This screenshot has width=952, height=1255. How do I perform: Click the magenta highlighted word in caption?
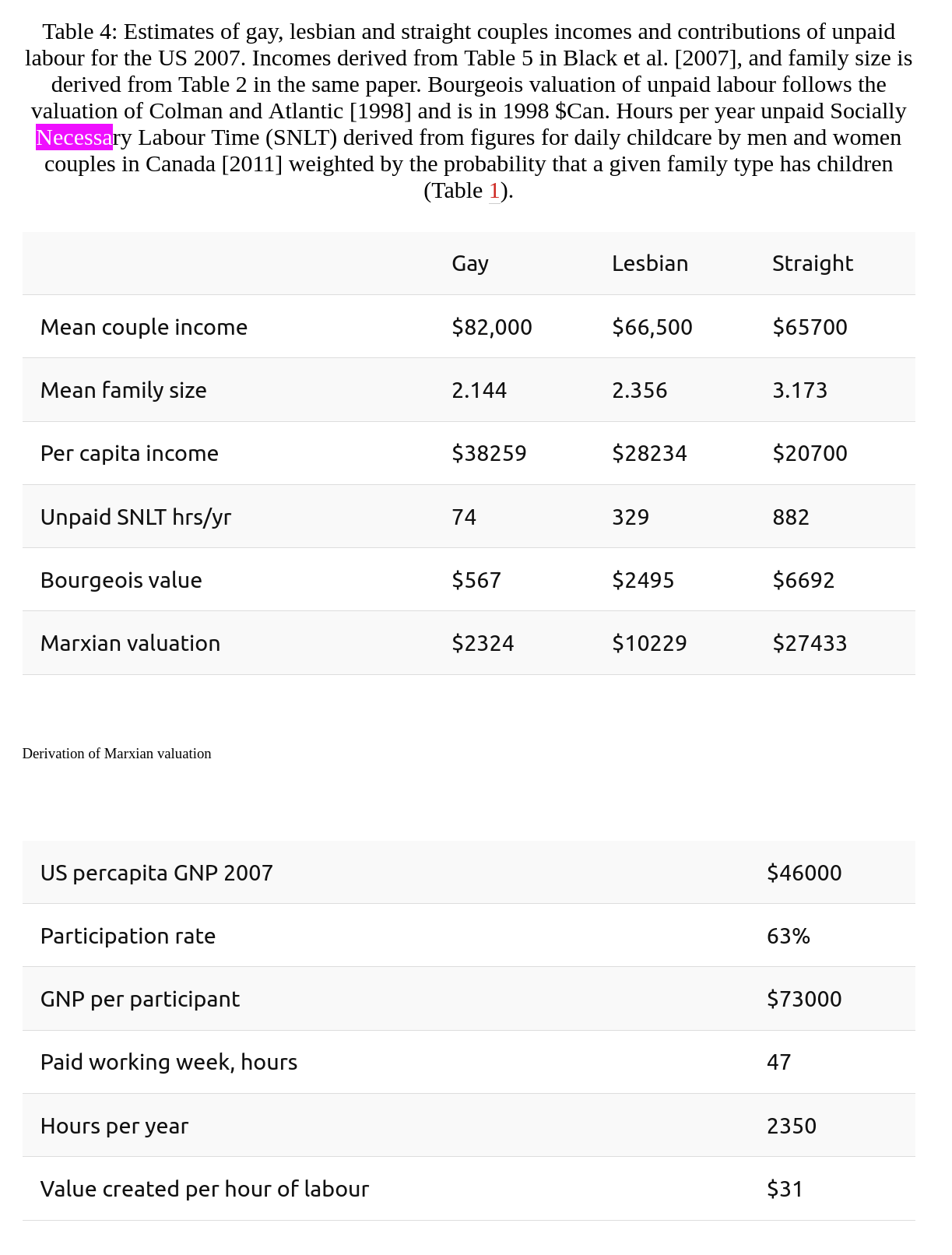point(75,138)
